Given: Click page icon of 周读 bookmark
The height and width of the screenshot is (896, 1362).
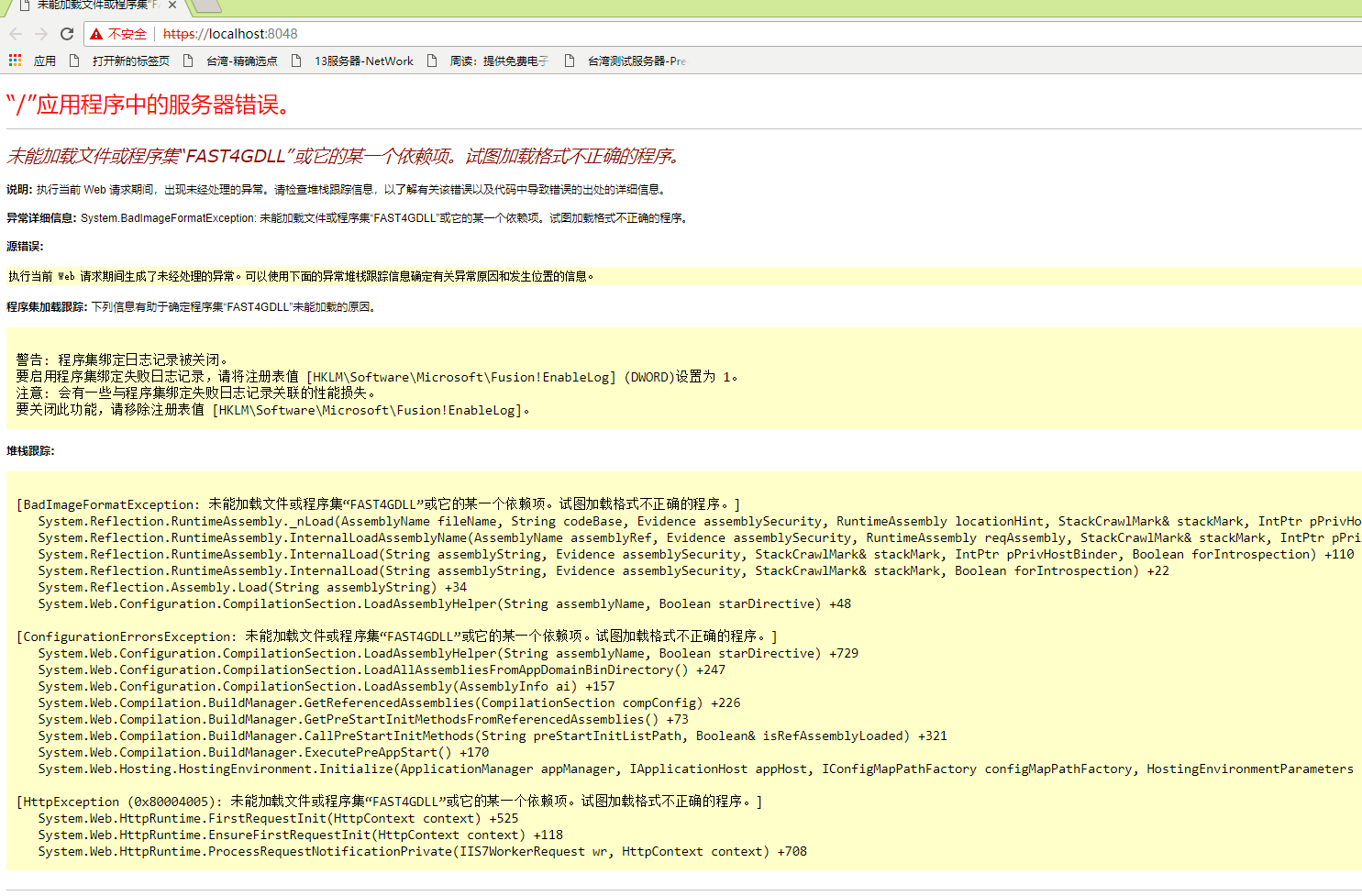Looking at the screenshot, I should coord(432,61).
